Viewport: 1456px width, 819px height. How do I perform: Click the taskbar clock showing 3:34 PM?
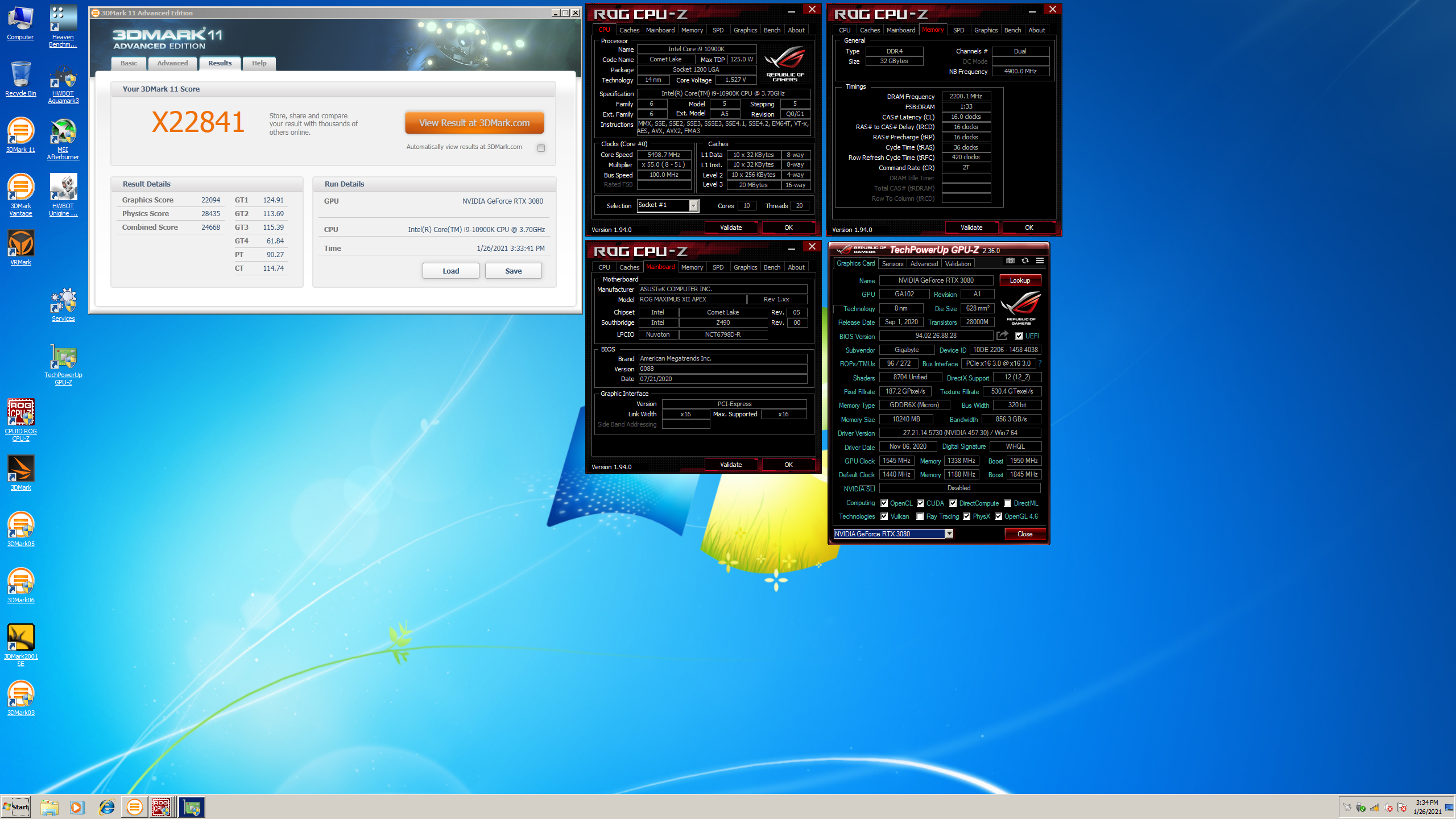coord(1428,807)
